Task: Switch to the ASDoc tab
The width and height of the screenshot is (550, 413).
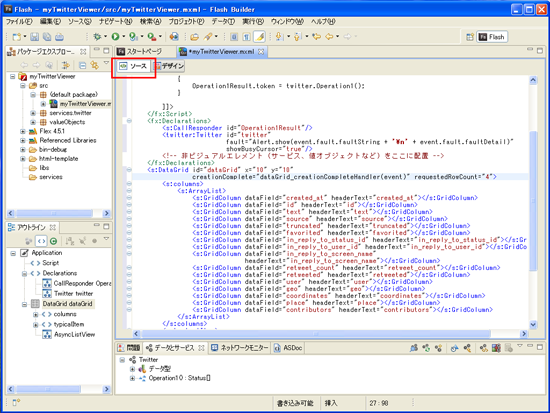Action: point(288,348)
